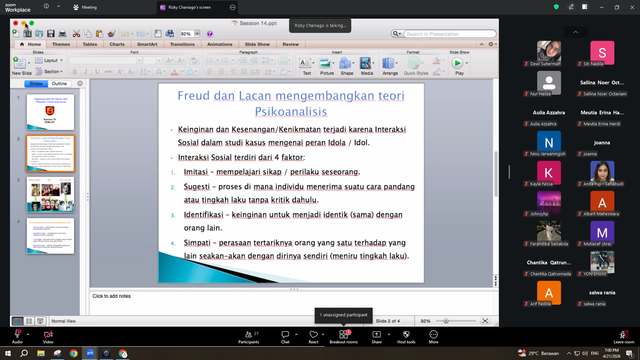Open the search options magnifier dropdown

[x=396, y=34]
